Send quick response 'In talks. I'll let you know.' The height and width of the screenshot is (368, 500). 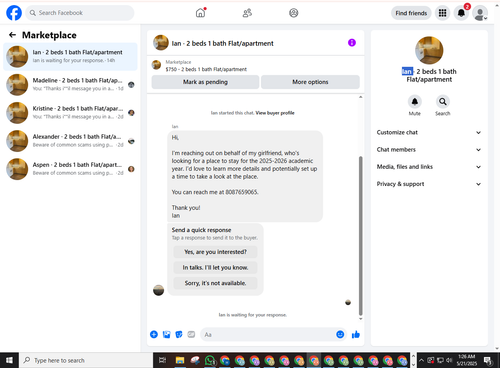tap(215, 267)
